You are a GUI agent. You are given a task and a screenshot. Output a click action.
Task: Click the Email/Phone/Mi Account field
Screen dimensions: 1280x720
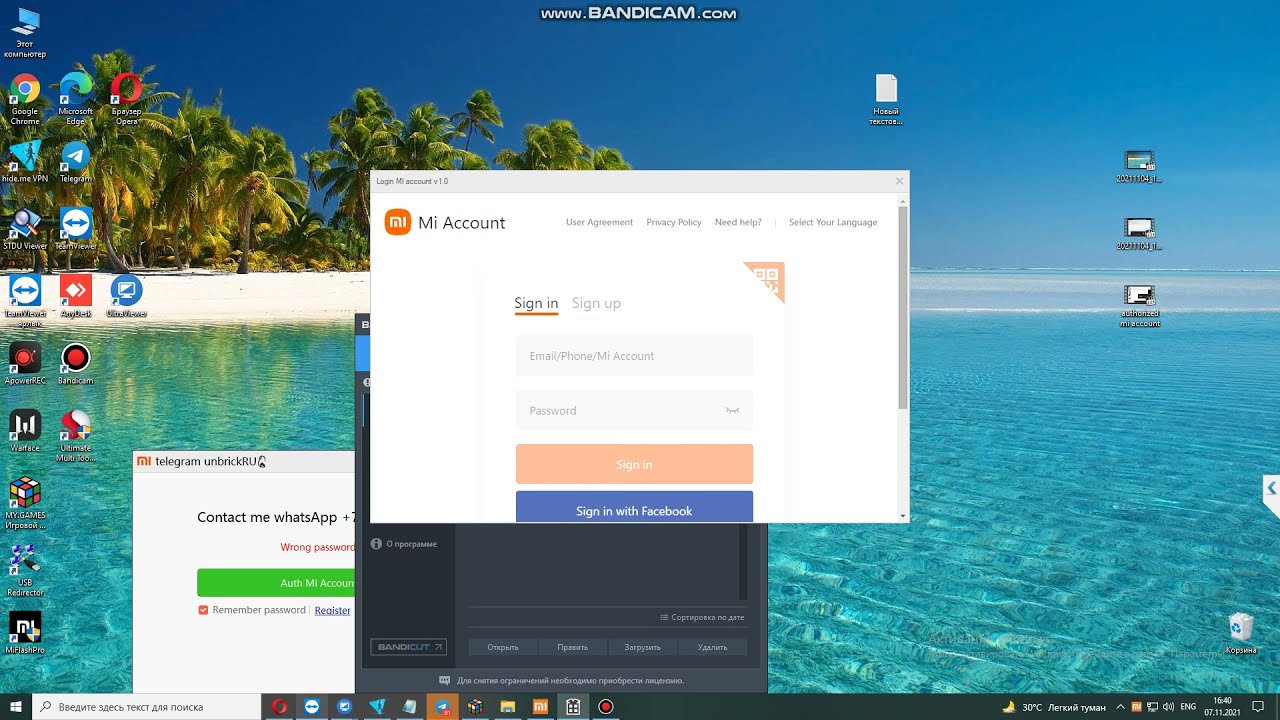[634, 356]
